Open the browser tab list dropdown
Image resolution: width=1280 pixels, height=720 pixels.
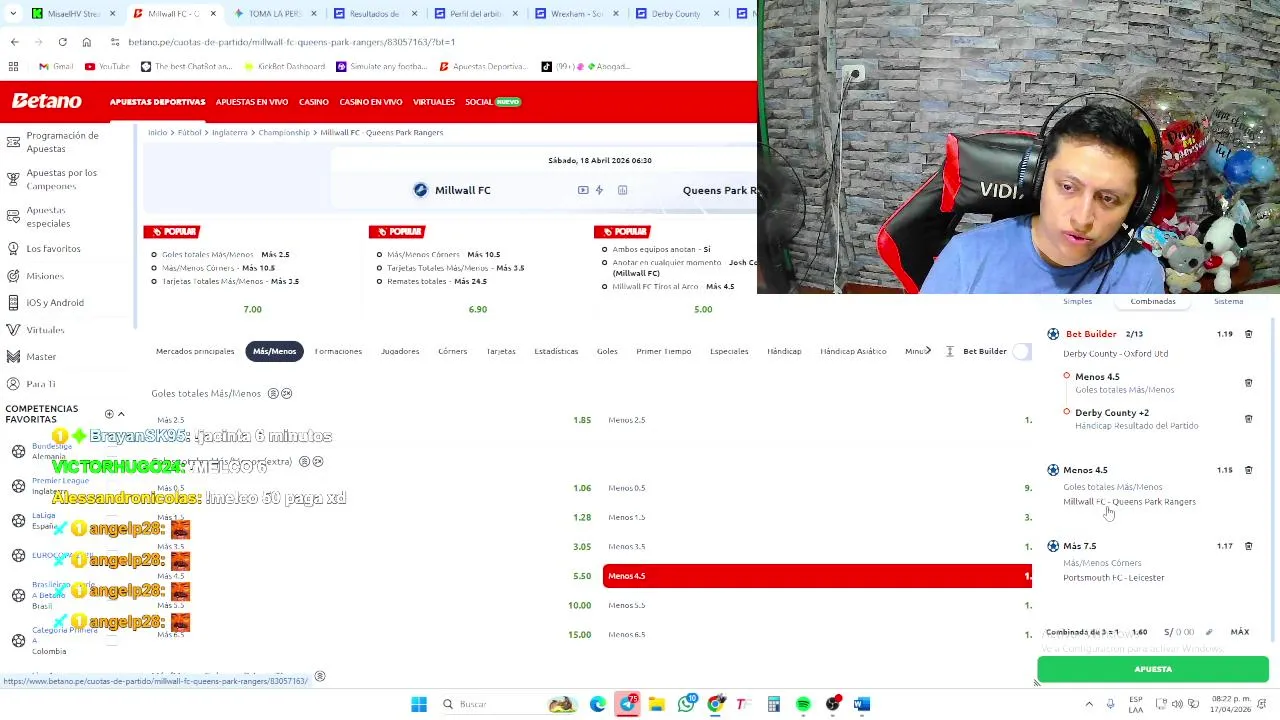(x=13, y=14)
